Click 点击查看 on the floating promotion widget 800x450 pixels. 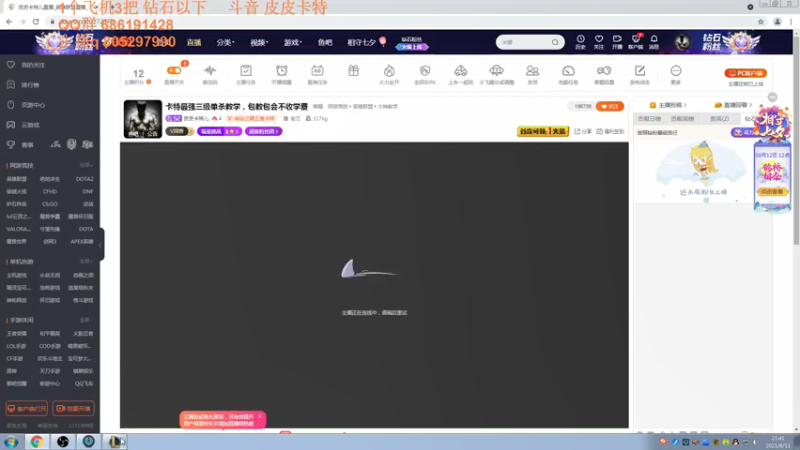(x=771, y=192)
